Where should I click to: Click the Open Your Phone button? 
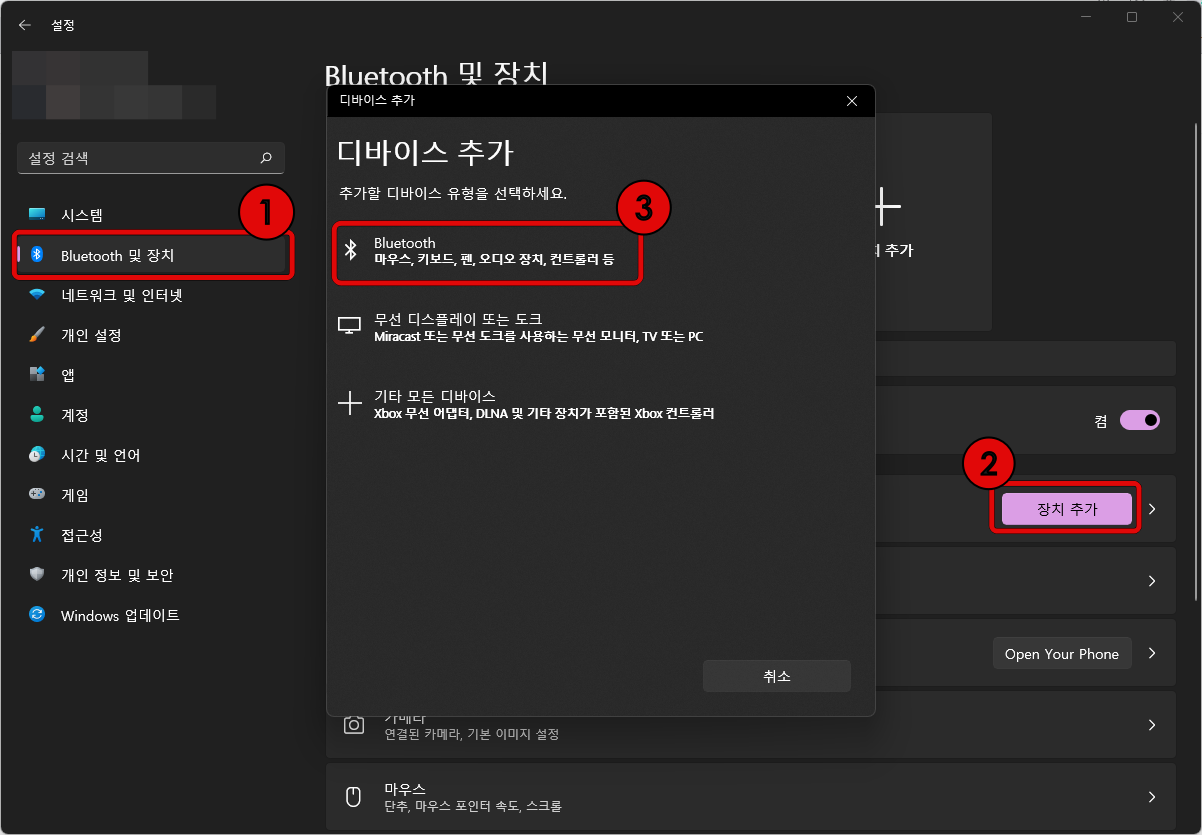pos(1062,653)
